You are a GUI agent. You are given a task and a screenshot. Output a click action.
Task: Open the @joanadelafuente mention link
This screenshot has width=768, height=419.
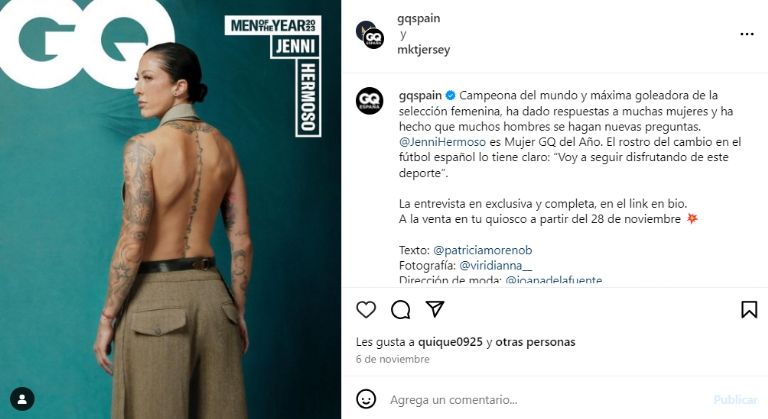tap(553, 280)
